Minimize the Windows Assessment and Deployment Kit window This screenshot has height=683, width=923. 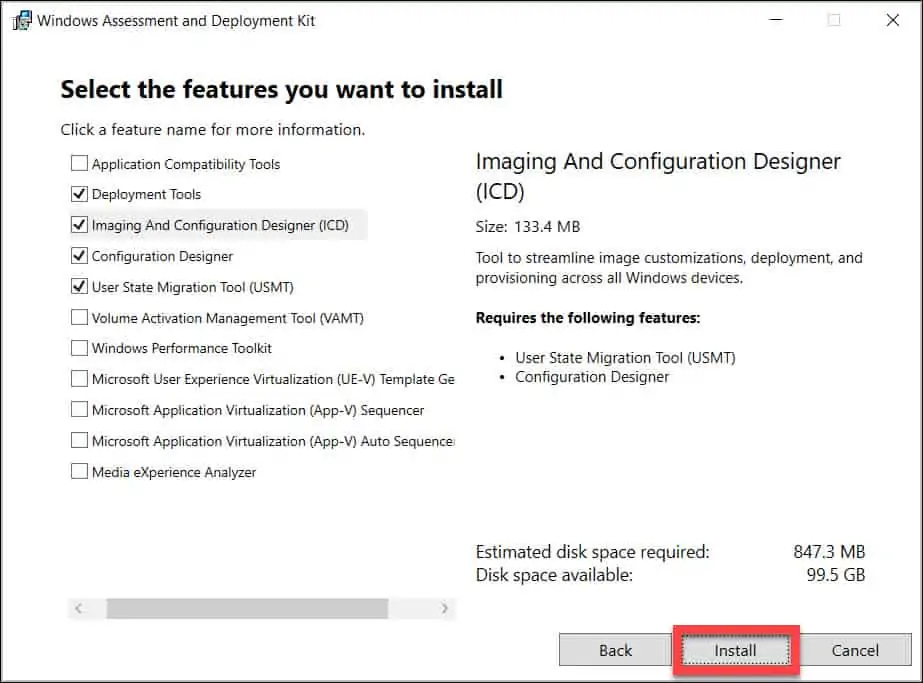776,20
